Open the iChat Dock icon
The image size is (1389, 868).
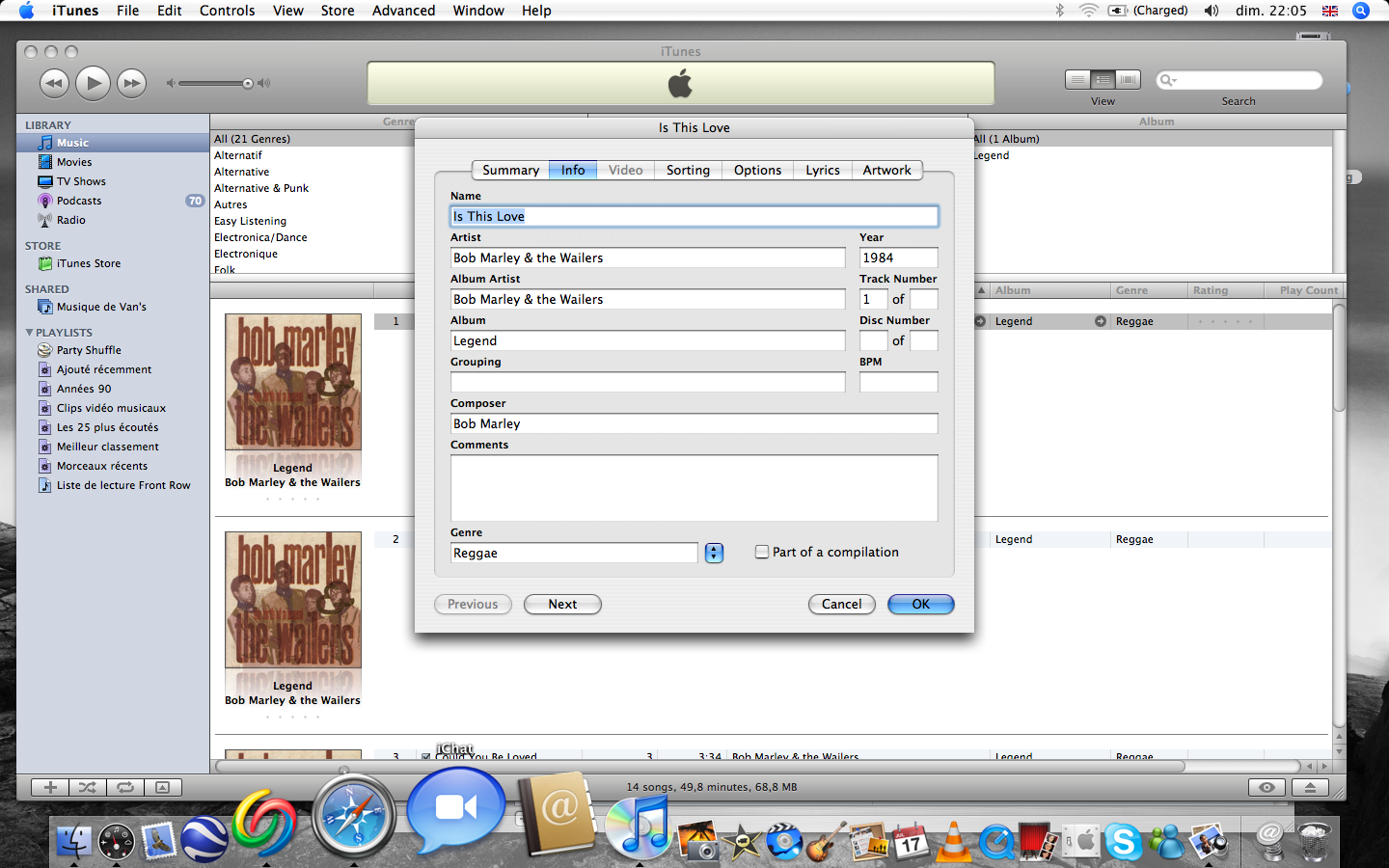tap(455, 808)
